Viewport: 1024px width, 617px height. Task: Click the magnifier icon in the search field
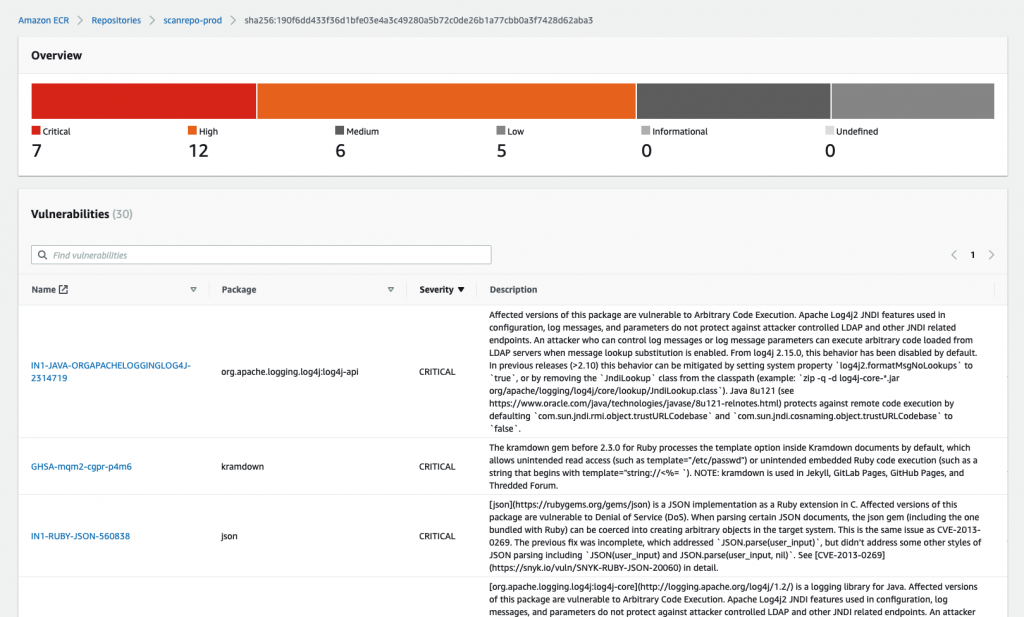click(41, 254)
